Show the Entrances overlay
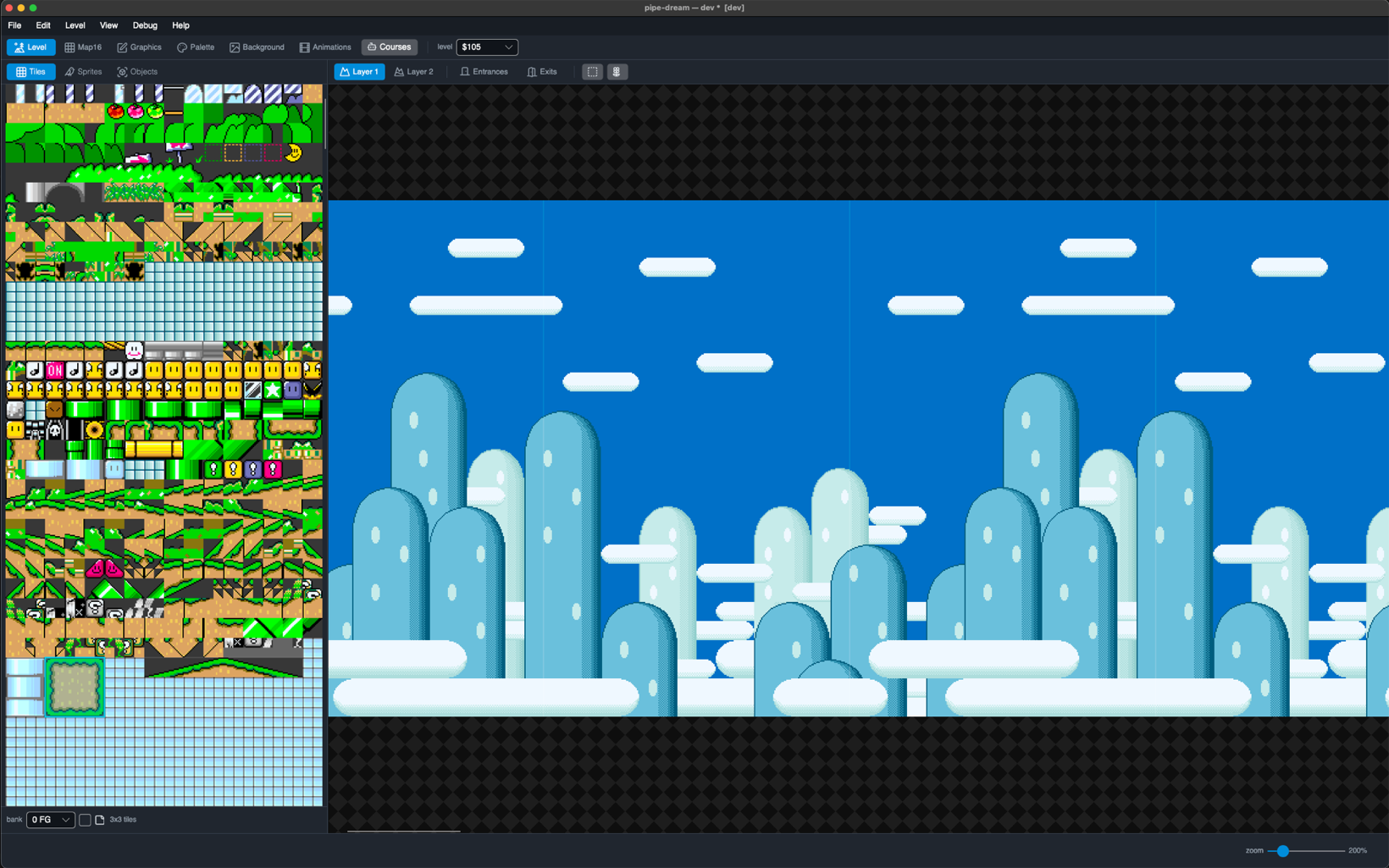Viewport: 1389px width, 868px height. tap(484, 72)
